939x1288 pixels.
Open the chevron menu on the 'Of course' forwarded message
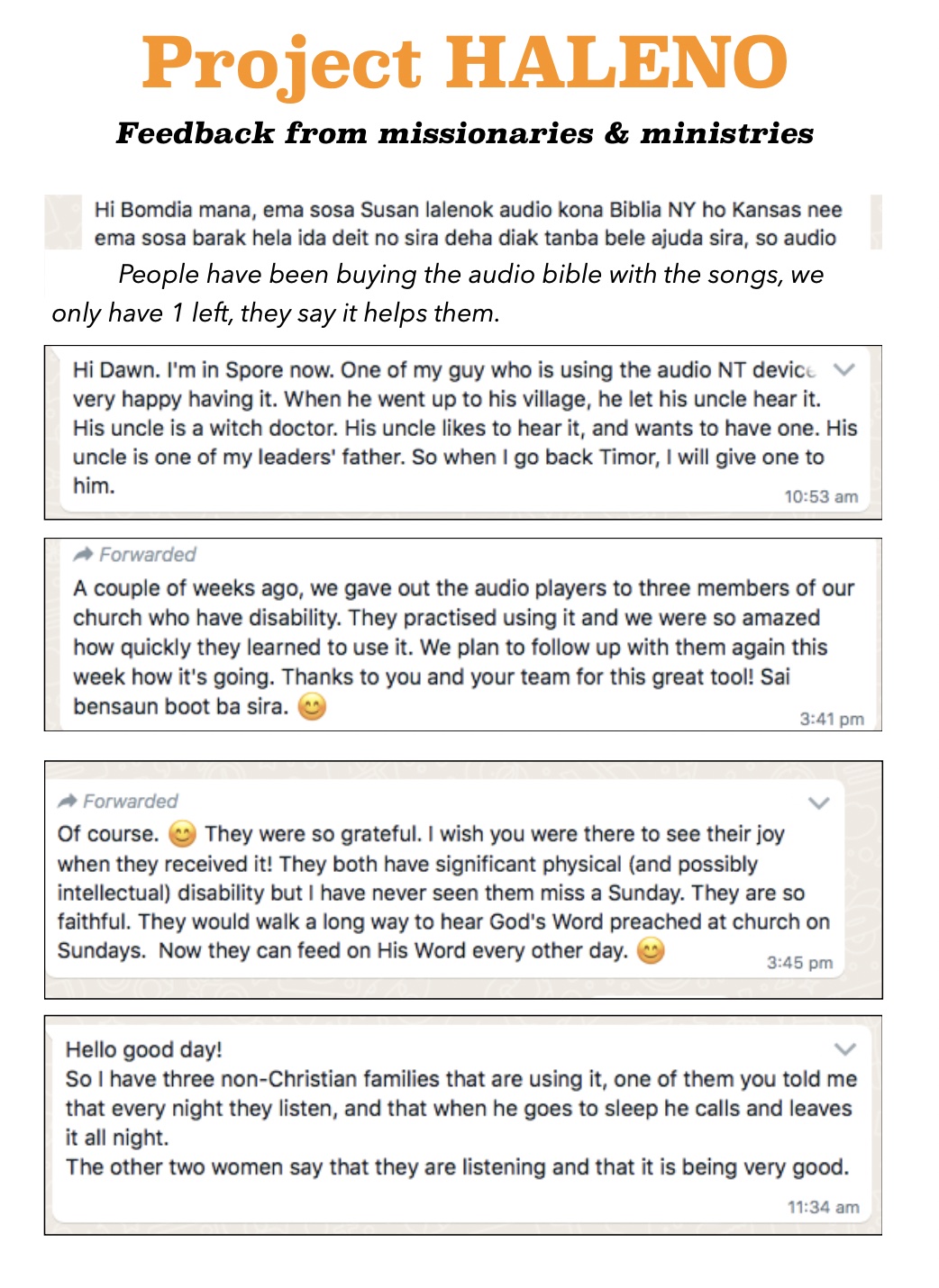point(818,803)
